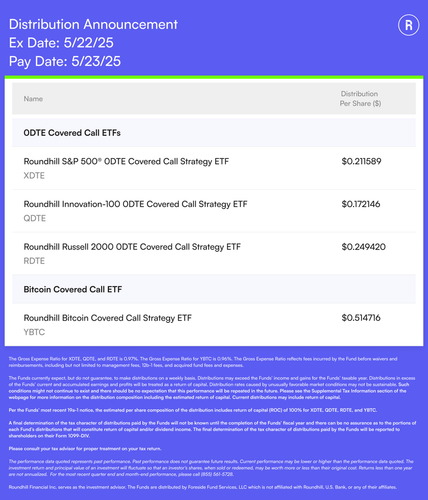Screen dimensions: 428x500
Task: Click the Distribution Per Share column header
Action: click(360, 99)
